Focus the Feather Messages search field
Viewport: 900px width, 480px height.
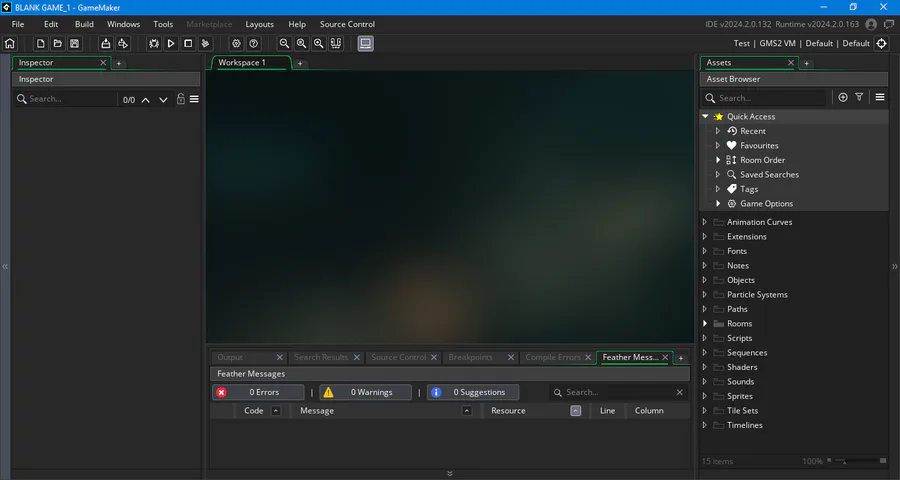[x=618, y=392]
